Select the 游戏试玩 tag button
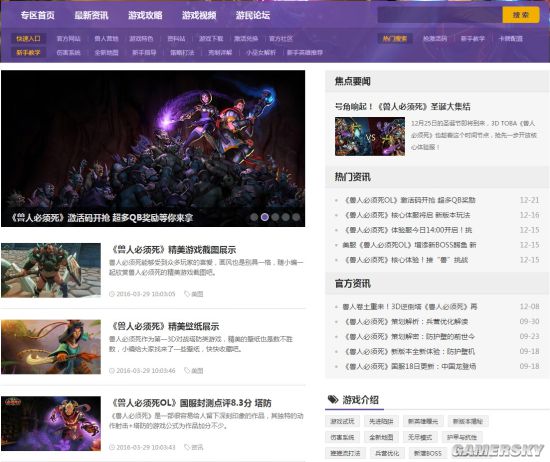The height and width of the screenshot is (462, 550). (342, 421)
